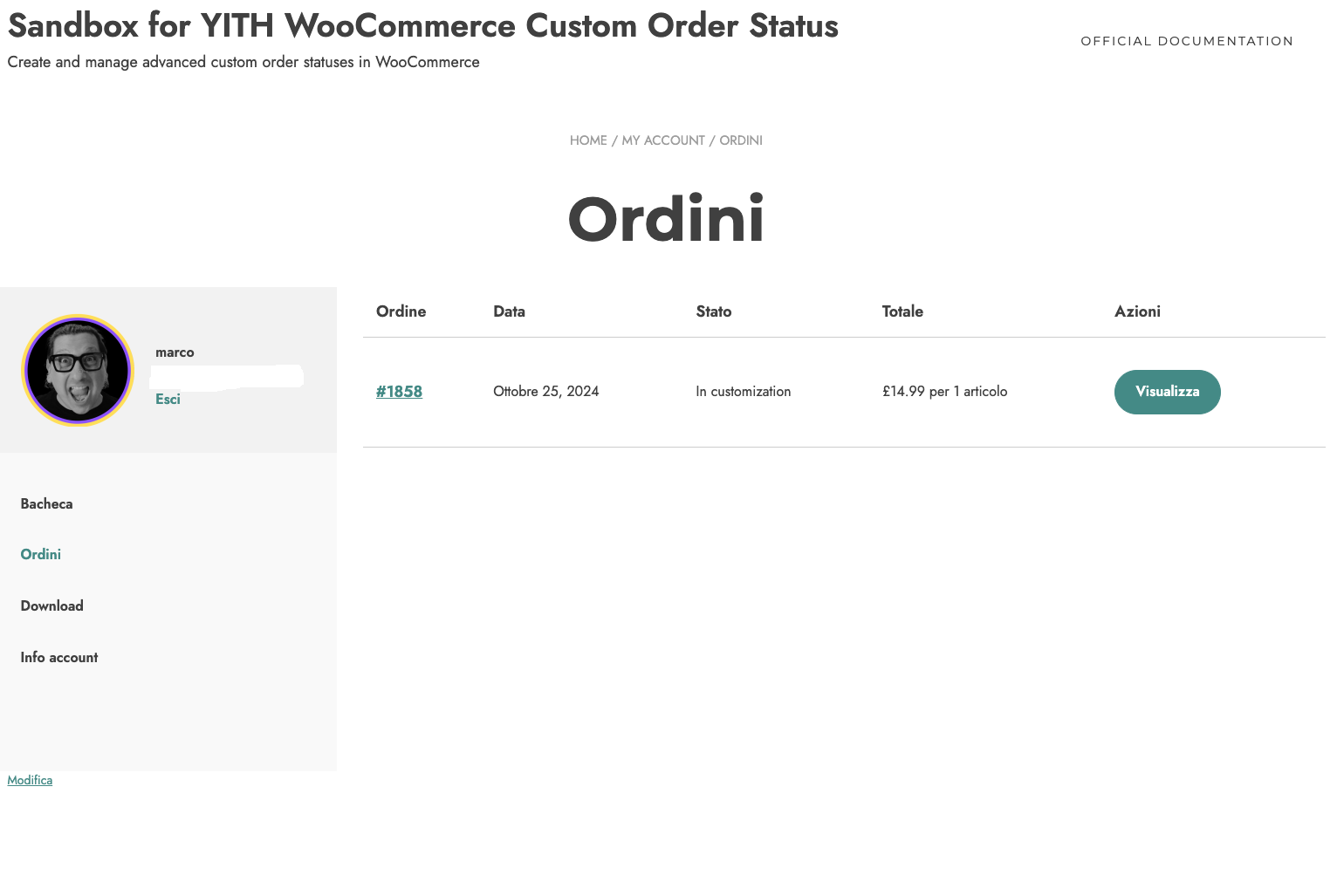Click the Stato column header
The width and height of the screenshot is (1337, 896).
pos(714,311)
